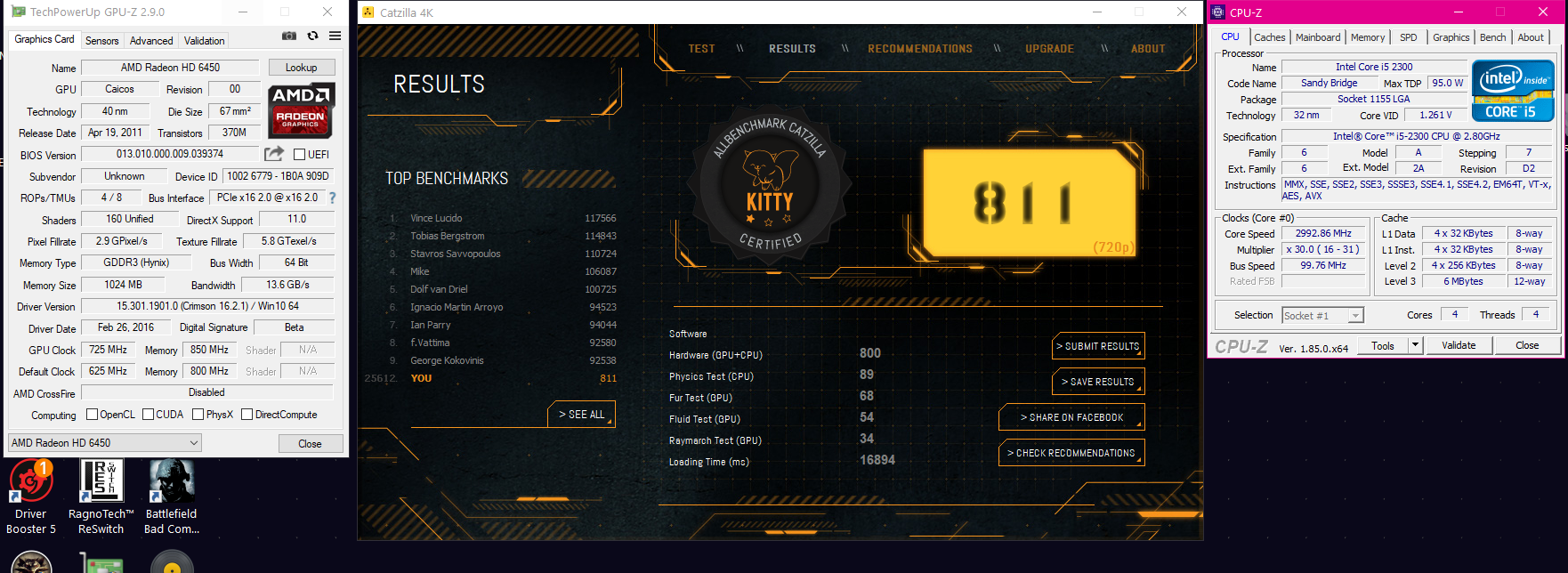Click Tobias Bergstrom benchmark row
This screenshot has width=1568, height=573.
coord(503,236)
